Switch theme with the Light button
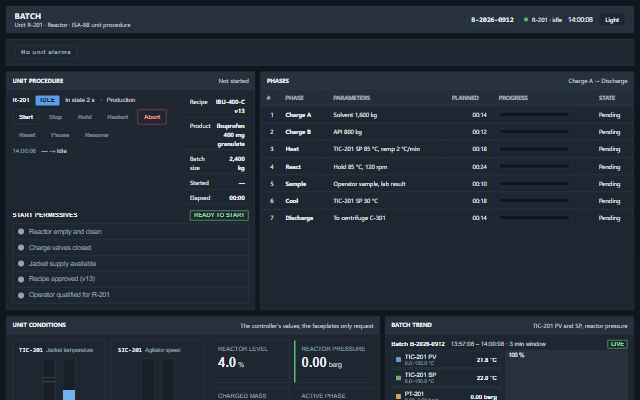Viewport: 640px width, 400px height. click(x=612, y=20)
